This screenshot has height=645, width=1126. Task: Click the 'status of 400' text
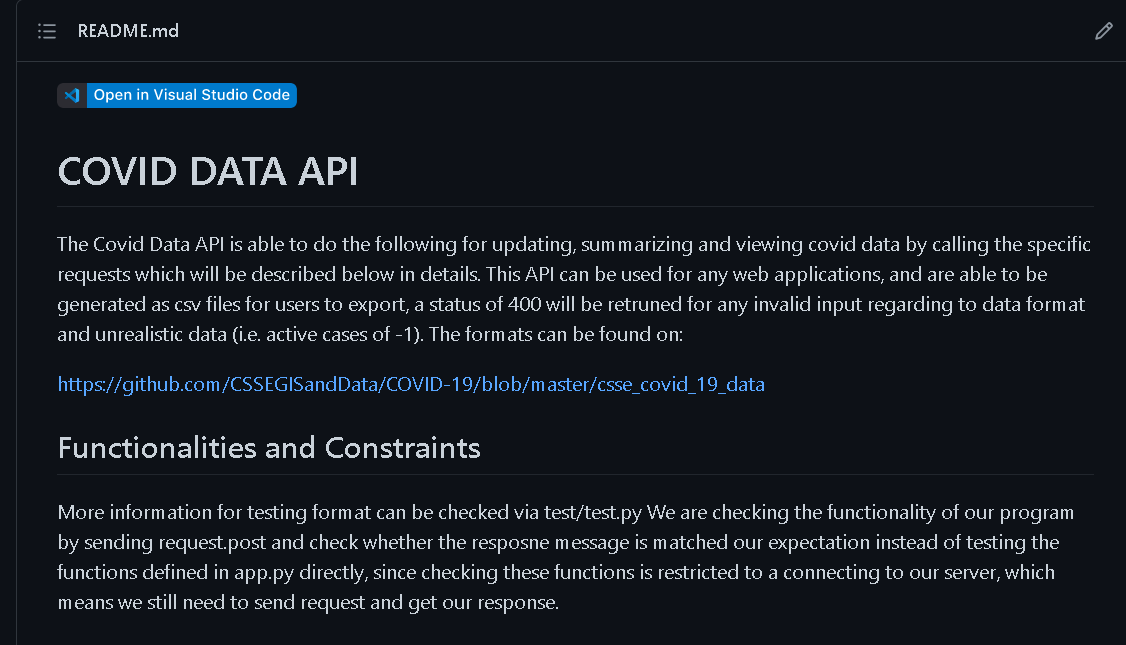click(485, 305)
